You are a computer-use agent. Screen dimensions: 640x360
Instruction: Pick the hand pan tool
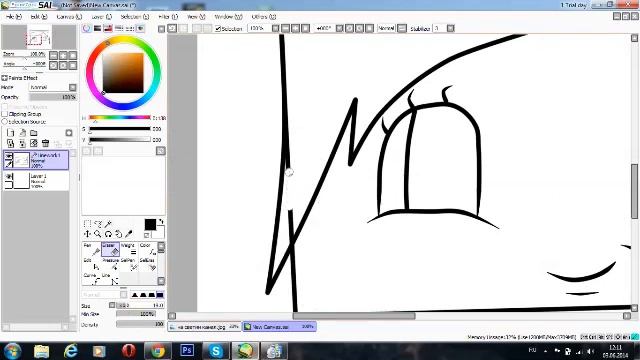pos(118,234)
